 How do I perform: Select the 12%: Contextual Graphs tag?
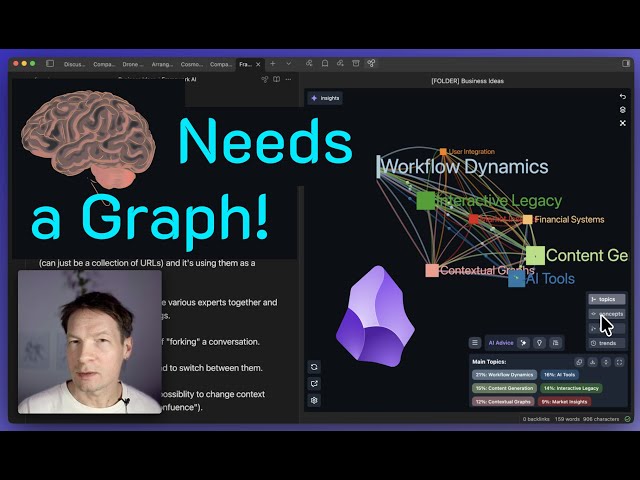pyautogui.click(x=503, y=402)
